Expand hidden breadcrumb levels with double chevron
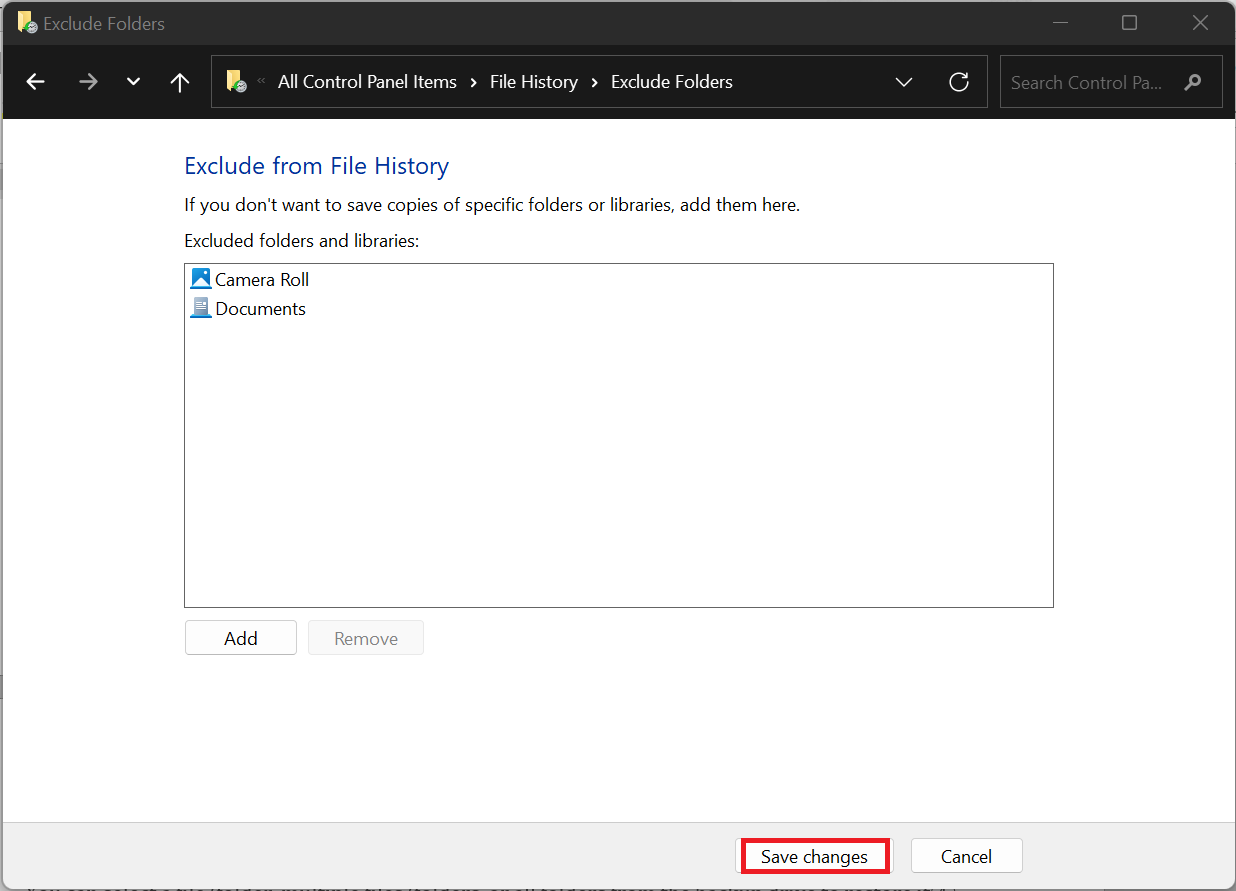 [x=262, y=81]
